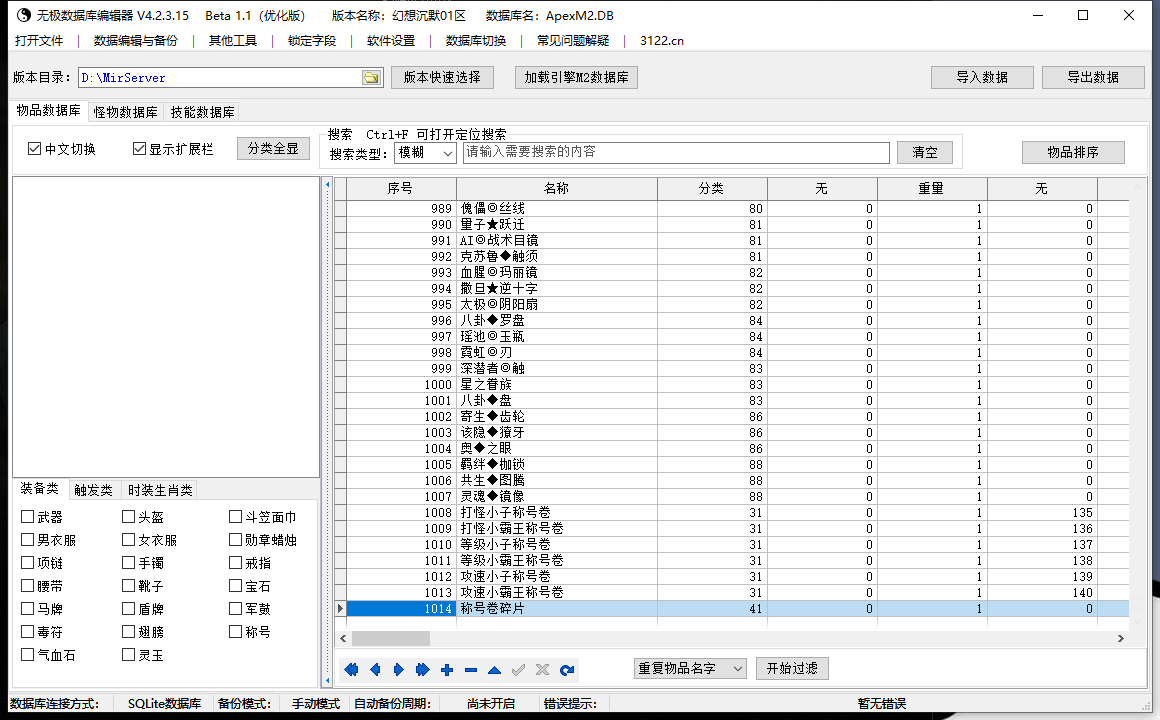Open the 打开文件 menu
1160x720 pixels.
pos(39,41)
